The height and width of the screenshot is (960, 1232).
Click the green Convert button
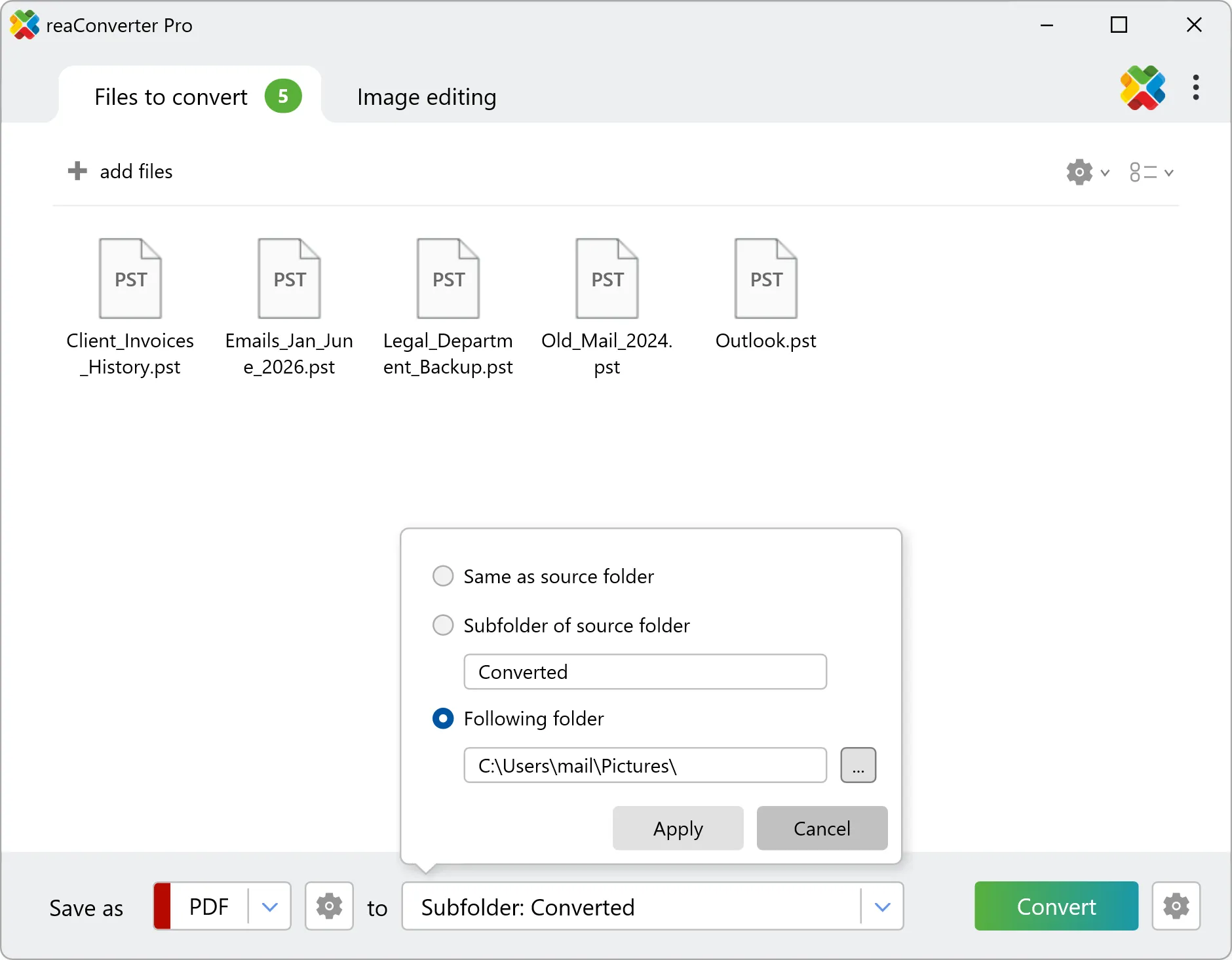point(1056,906)
